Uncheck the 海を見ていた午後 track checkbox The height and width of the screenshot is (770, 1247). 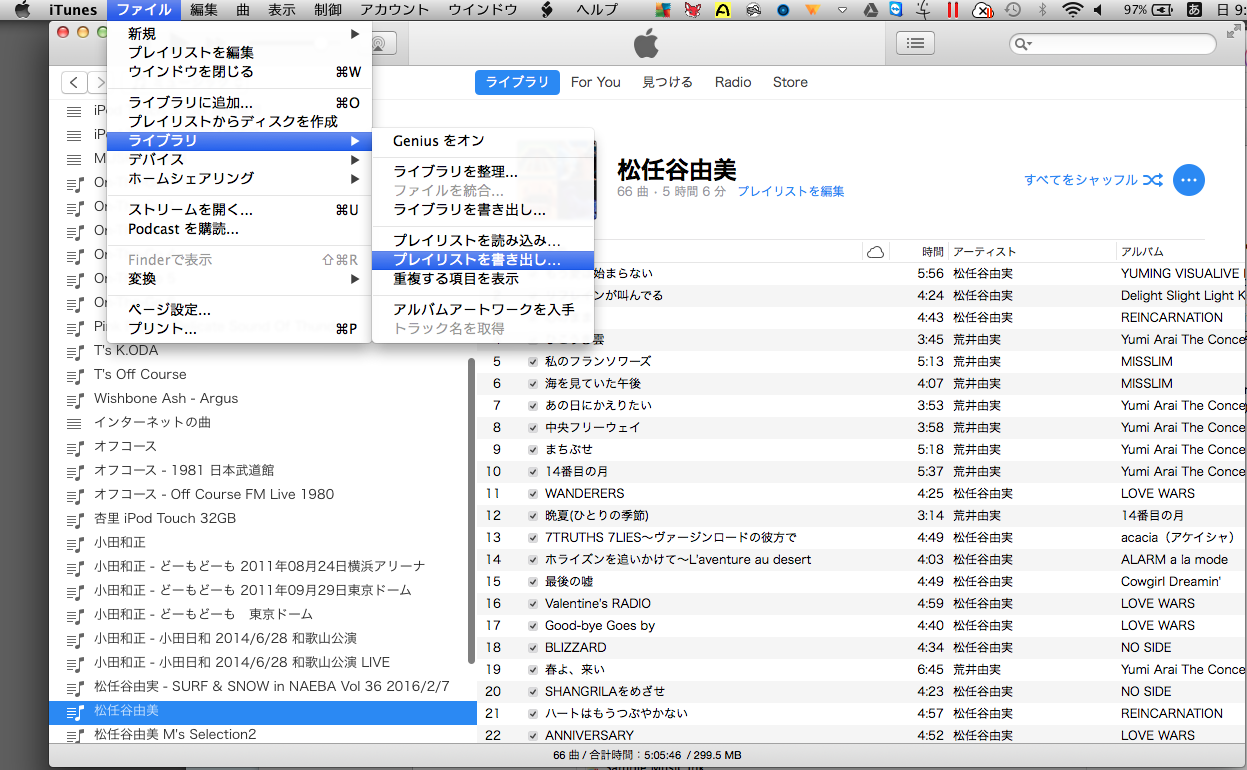pyautogui.click(x=533, y=384)
